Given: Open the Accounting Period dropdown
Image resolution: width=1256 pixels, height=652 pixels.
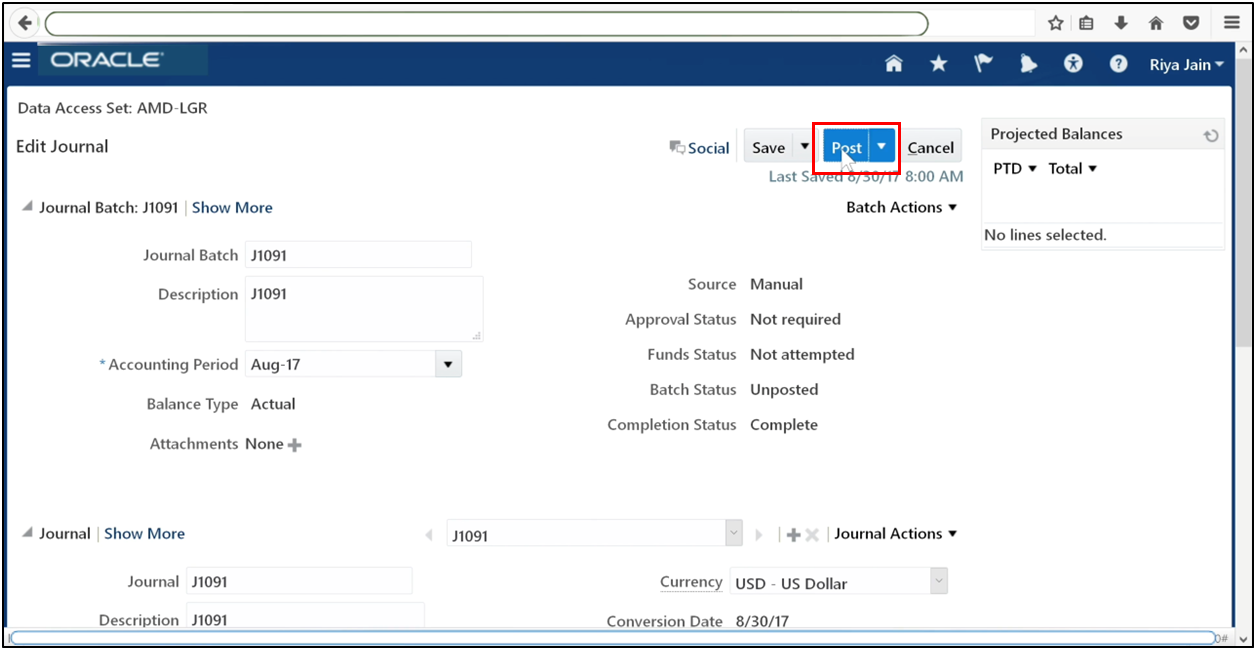Looking at the screenshot, I should point(447,364).
